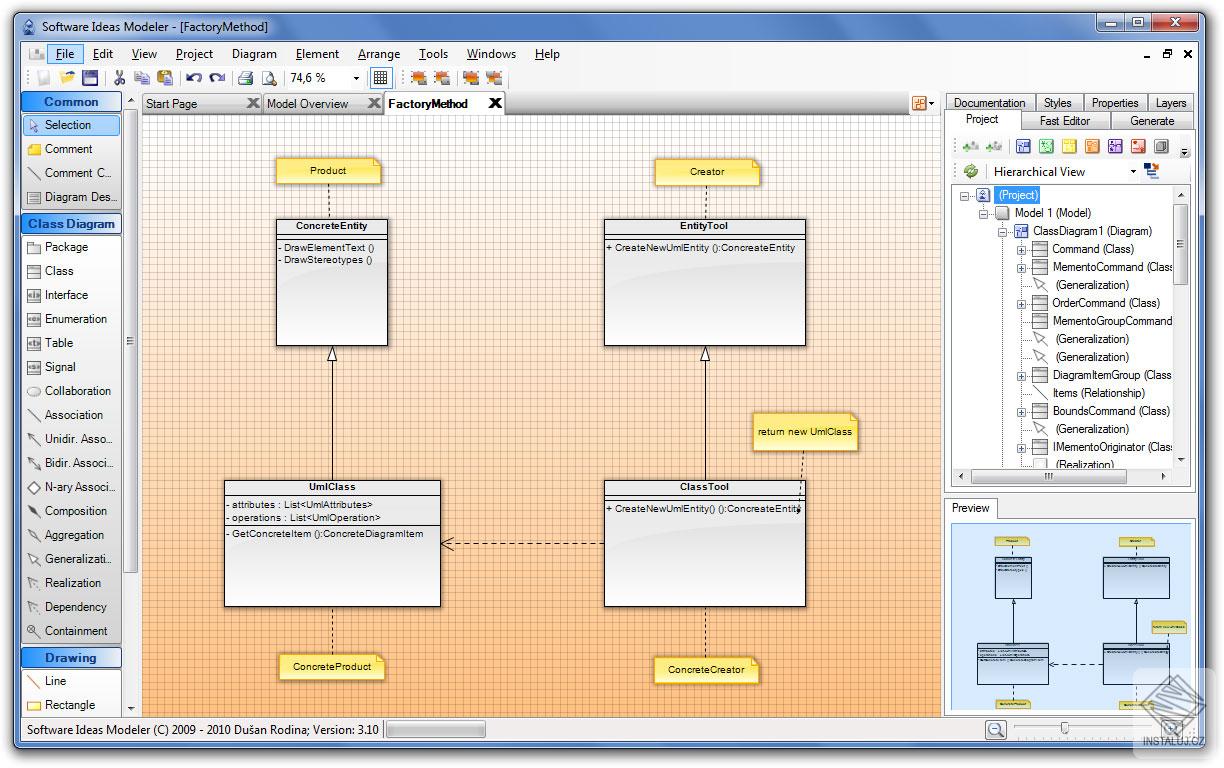1224x768 pixels.
Task: Select the Generalization tool in the toolbox
Action: point(71,559)
